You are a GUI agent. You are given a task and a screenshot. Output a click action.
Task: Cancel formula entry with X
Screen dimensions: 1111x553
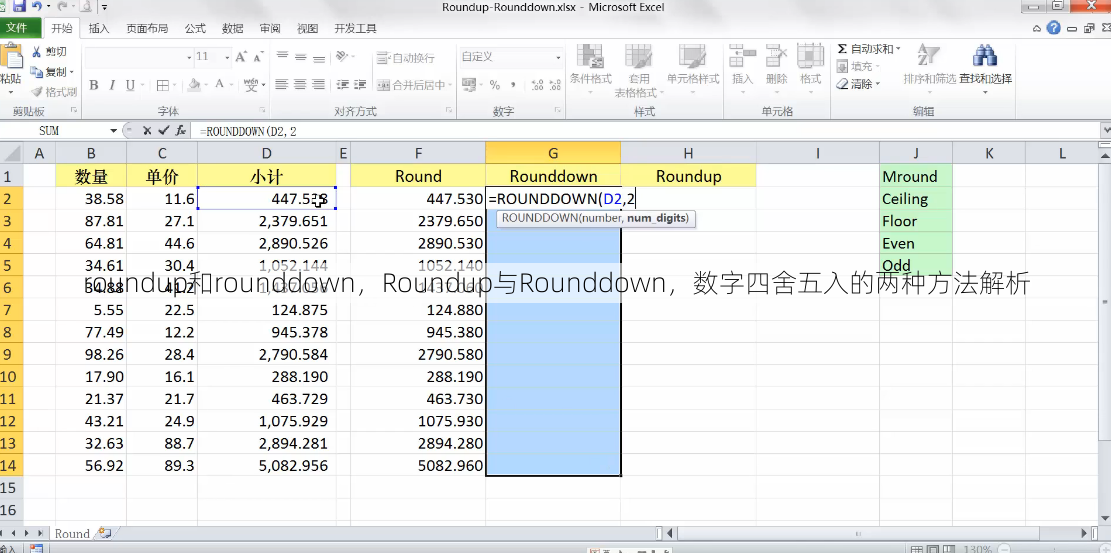click(147, 130)
